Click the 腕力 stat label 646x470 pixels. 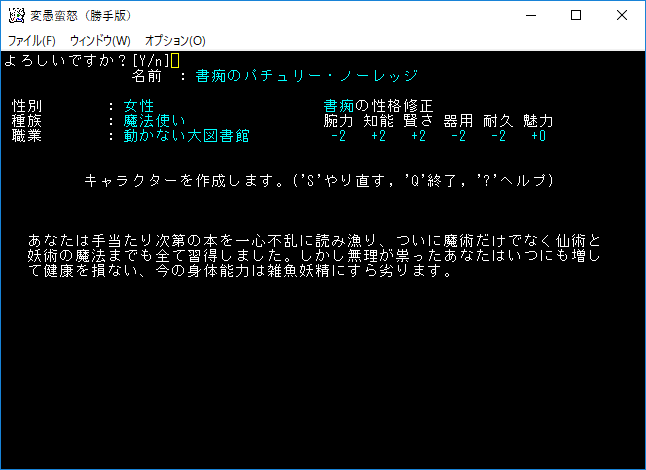(x=339, y=121)
